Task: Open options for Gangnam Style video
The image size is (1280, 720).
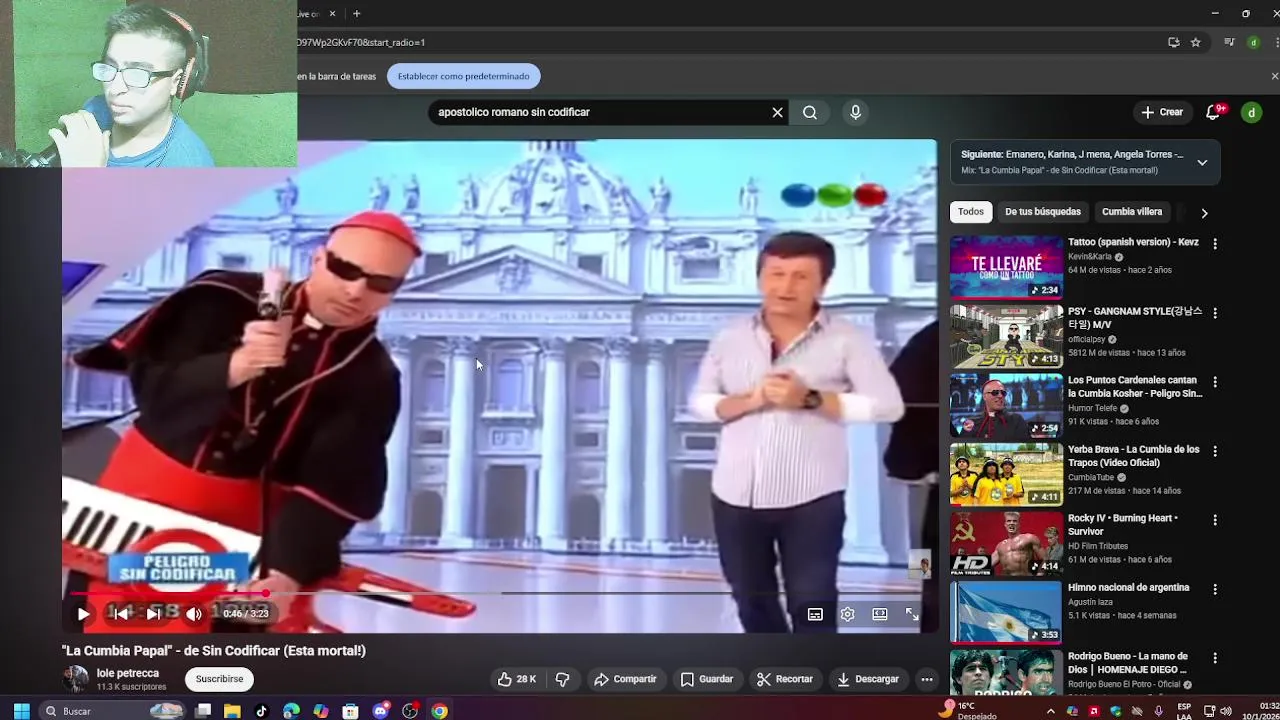Action: 1215,313
